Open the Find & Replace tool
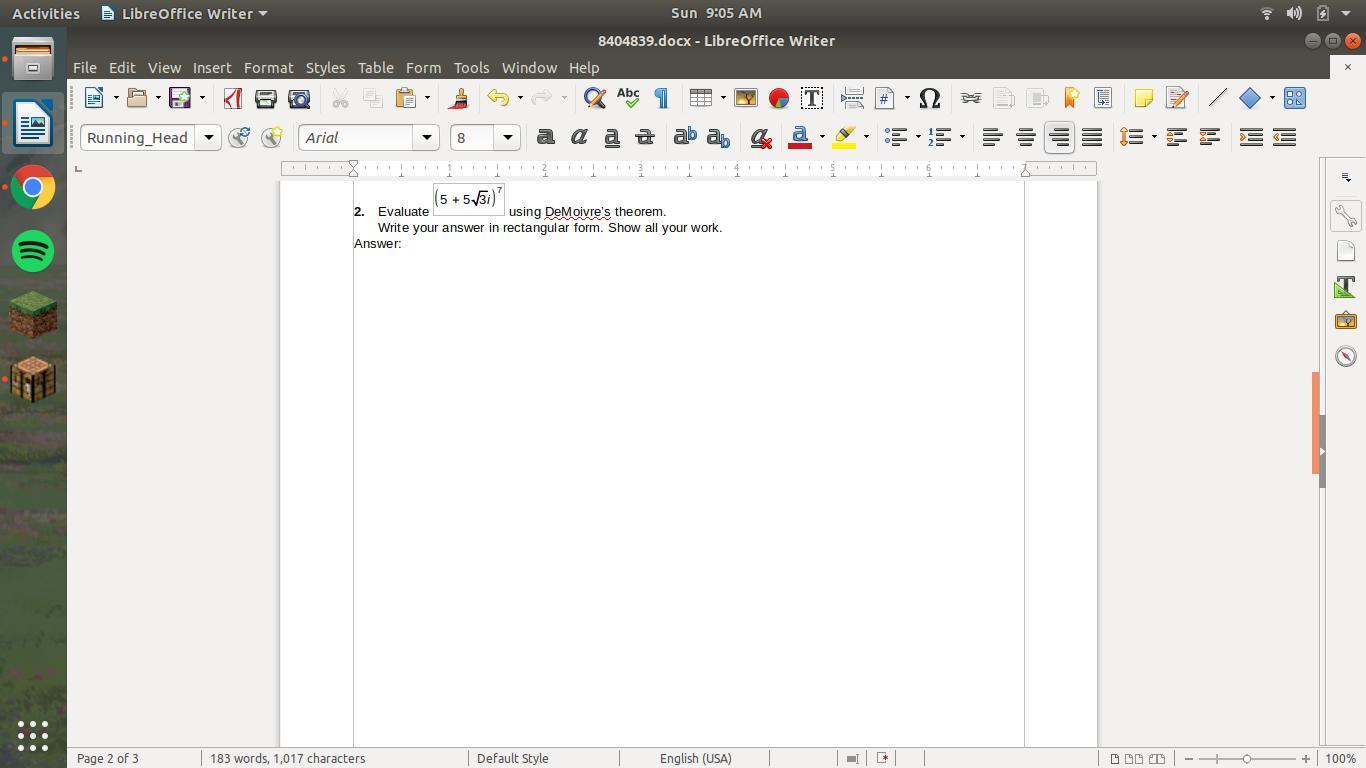The width and height of the screenshot is (1366, 768). pos(595,98)
